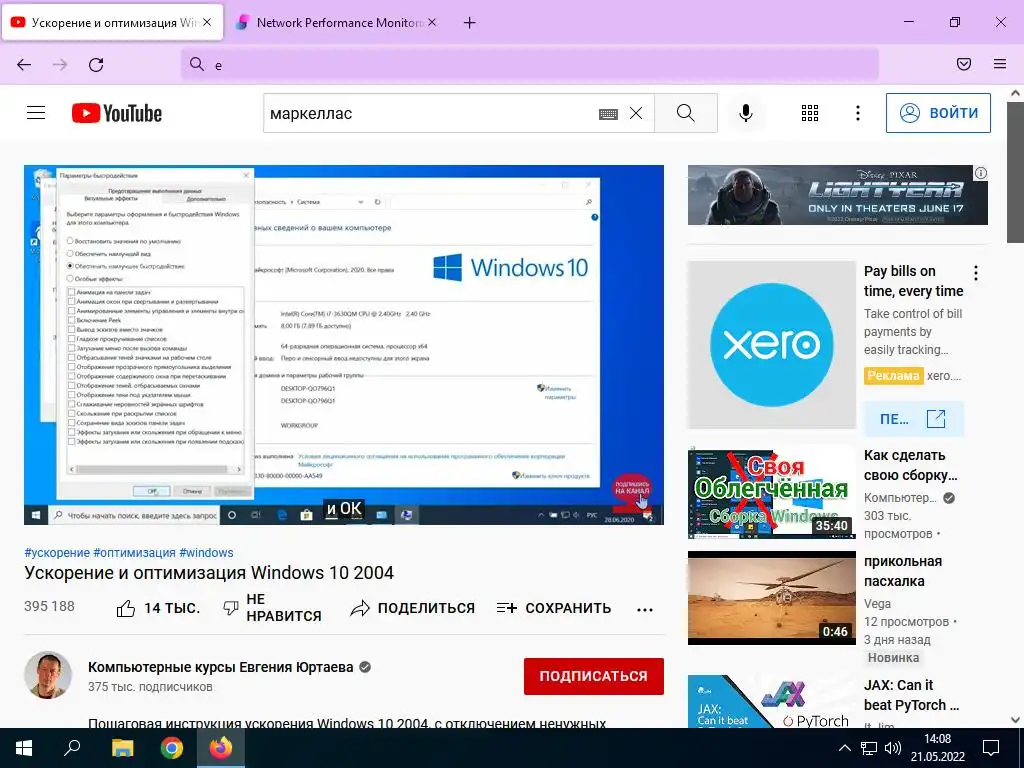Open Облегчённая Сборка Windows video thumbnail
The width and height of the screenshot is (1024, 768).
pos(771,492)
